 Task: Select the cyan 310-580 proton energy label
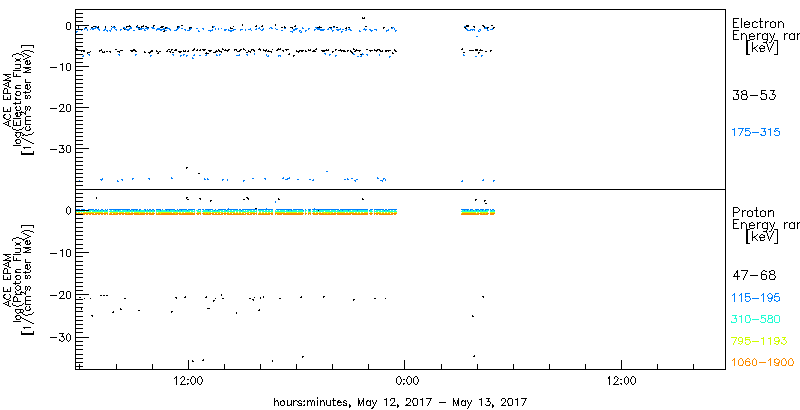tap(756, 320)
